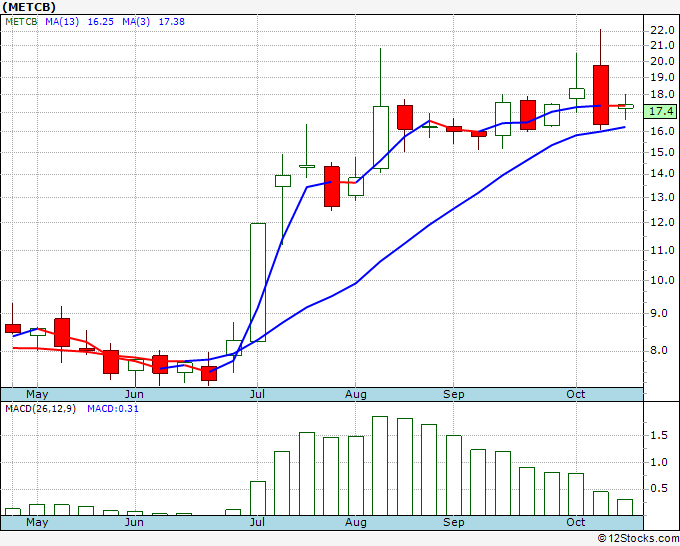Click the 0.5 MACD axis label
Image resolution: width=680 pixels, height=546 pixels.
coord(659,488)
